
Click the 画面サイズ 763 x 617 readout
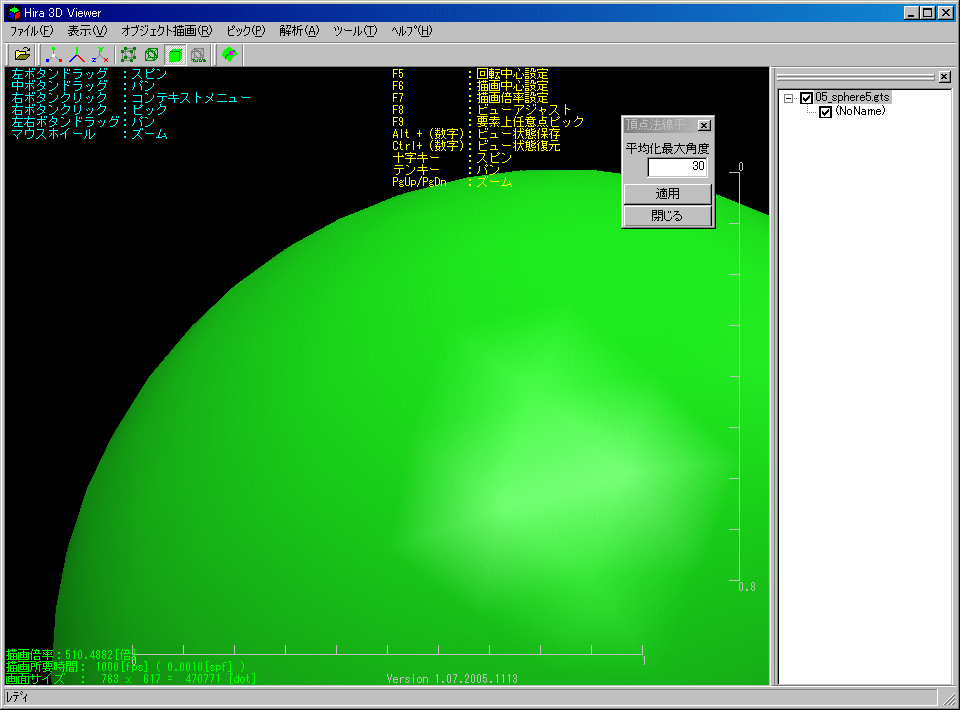[131, 679]
